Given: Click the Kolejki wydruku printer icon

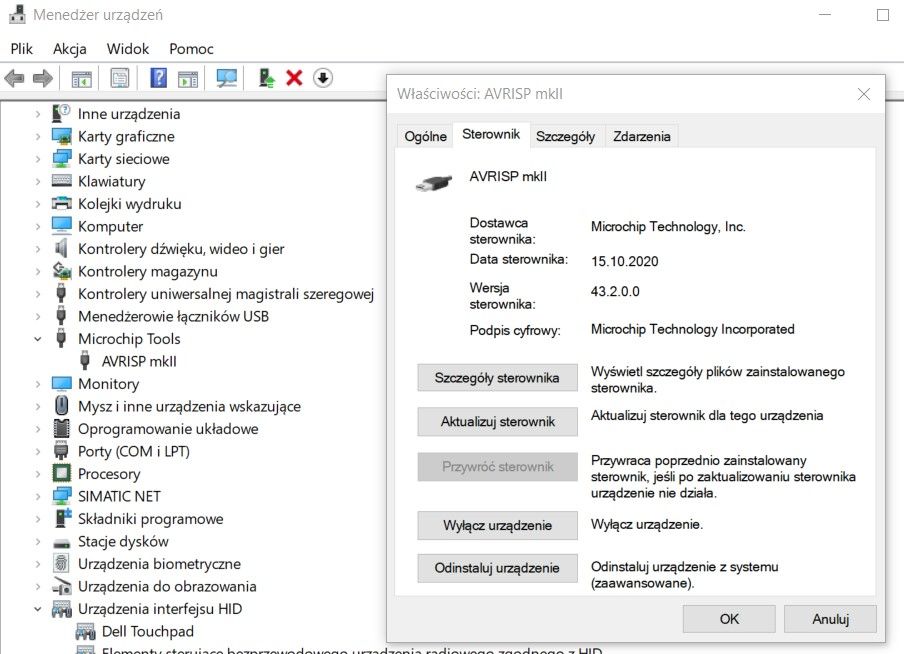Looking at the screenshot, I should [x=61, y=204].
